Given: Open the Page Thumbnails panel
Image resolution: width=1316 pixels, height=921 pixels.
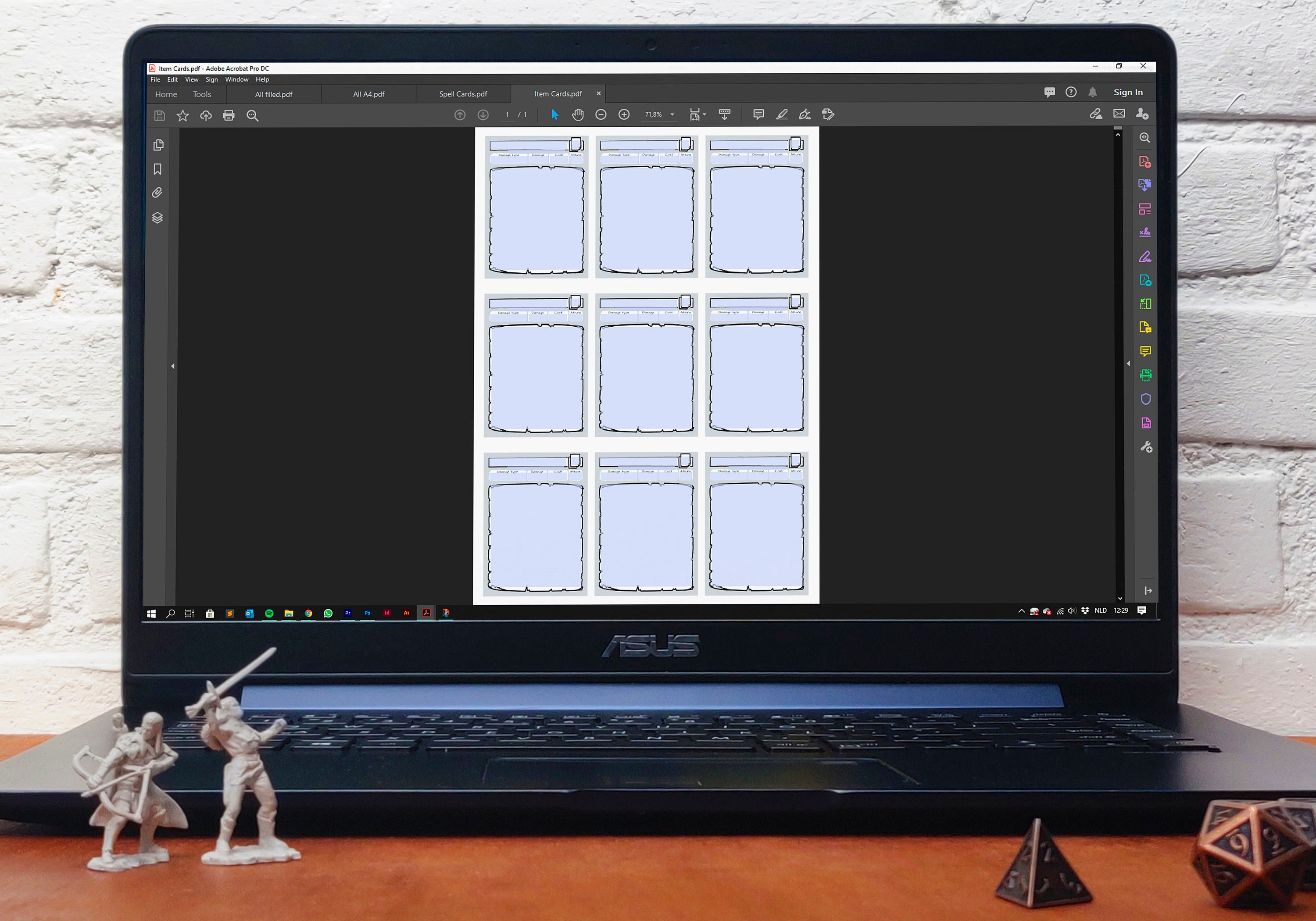Looking at the screenshot, I should click(158, 145).
